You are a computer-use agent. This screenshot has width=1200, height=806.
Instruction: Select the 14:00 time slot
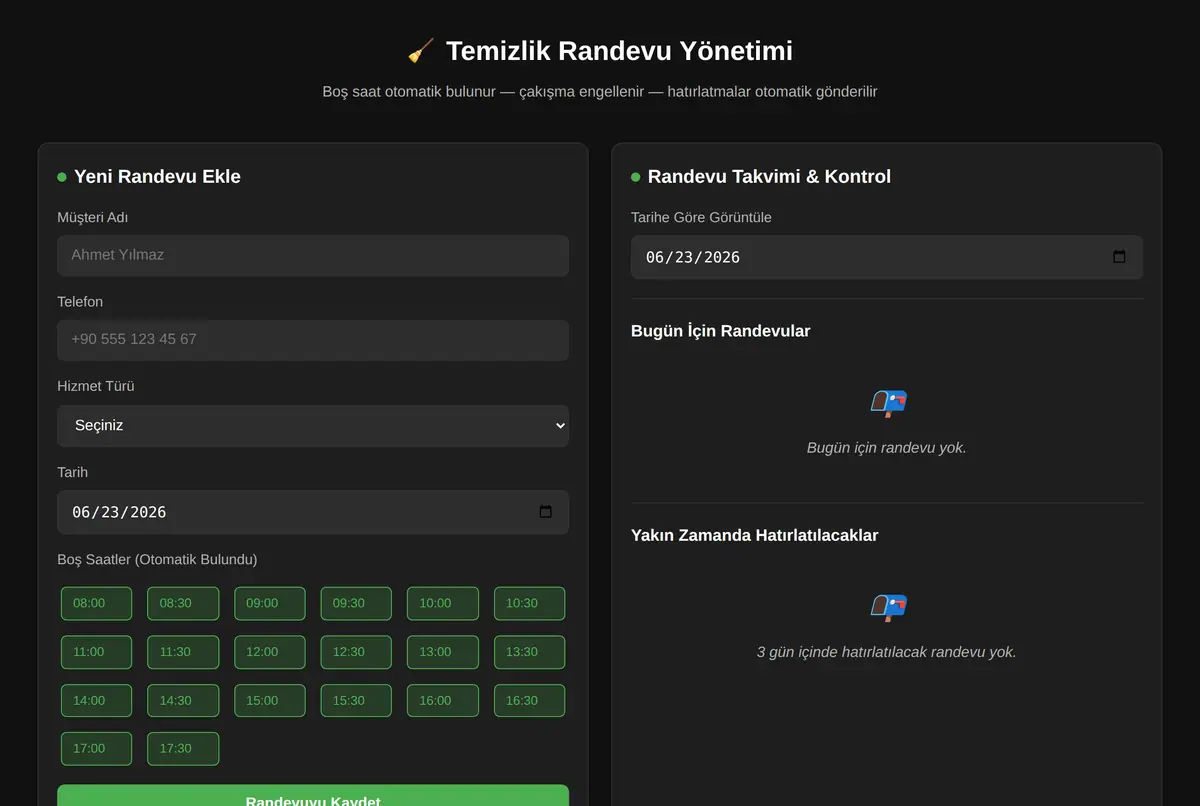tap(96, 701)
